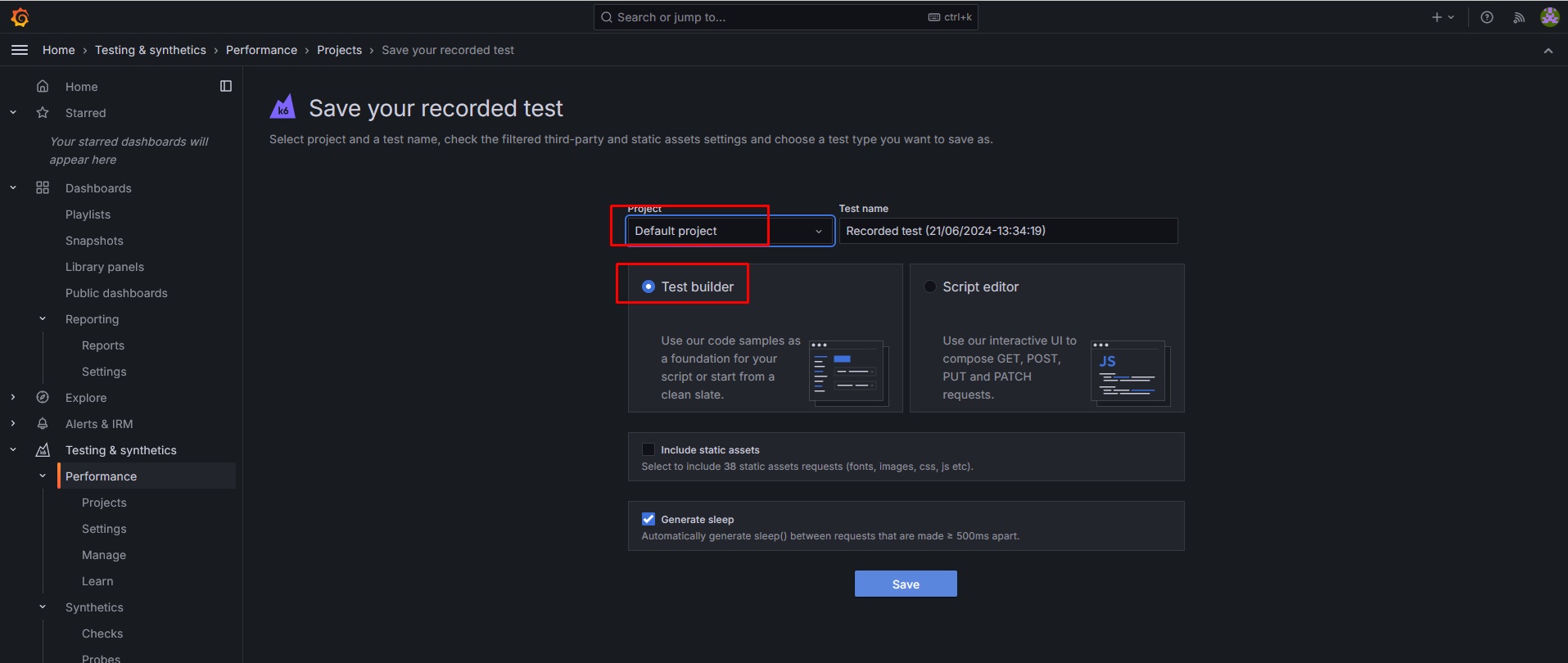1568x663 pixels.
Task: Open the hamburger navigation menu
Action: click(20, 50)
